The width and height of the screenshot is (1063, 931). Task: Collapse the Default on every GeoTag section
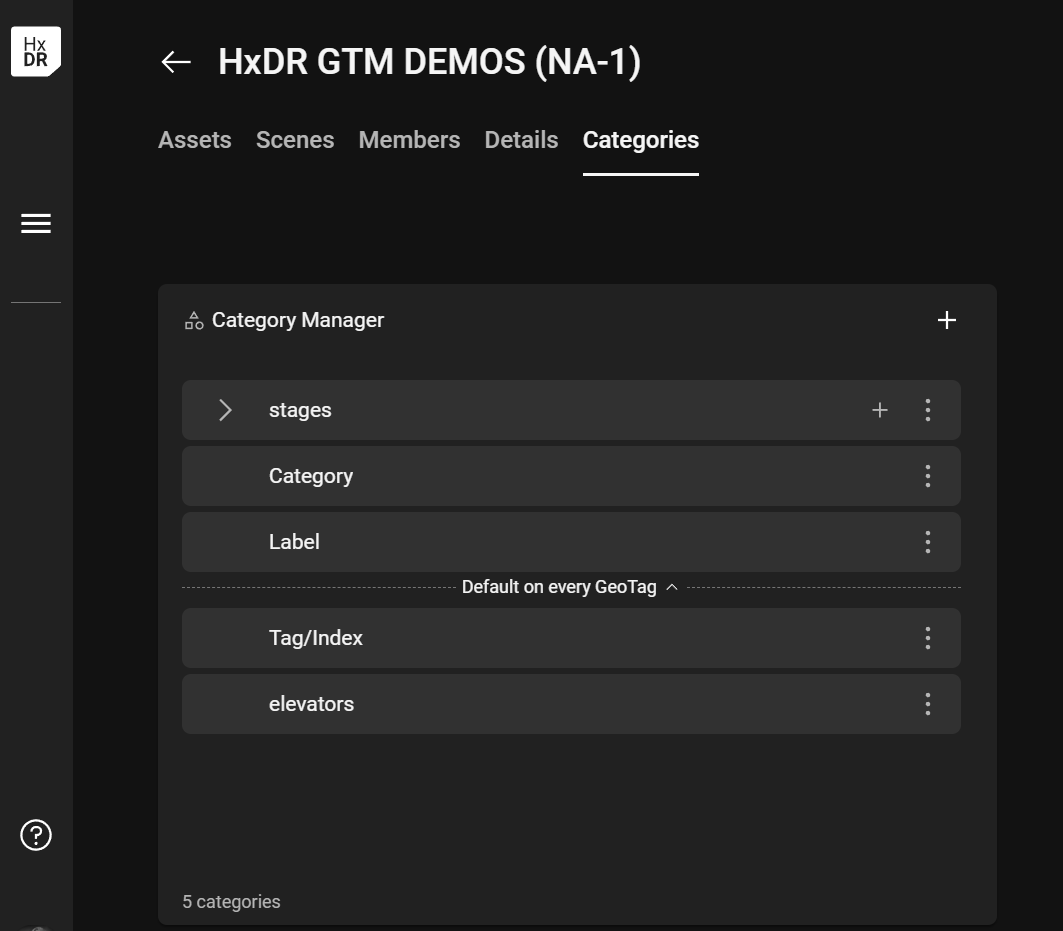672,588
